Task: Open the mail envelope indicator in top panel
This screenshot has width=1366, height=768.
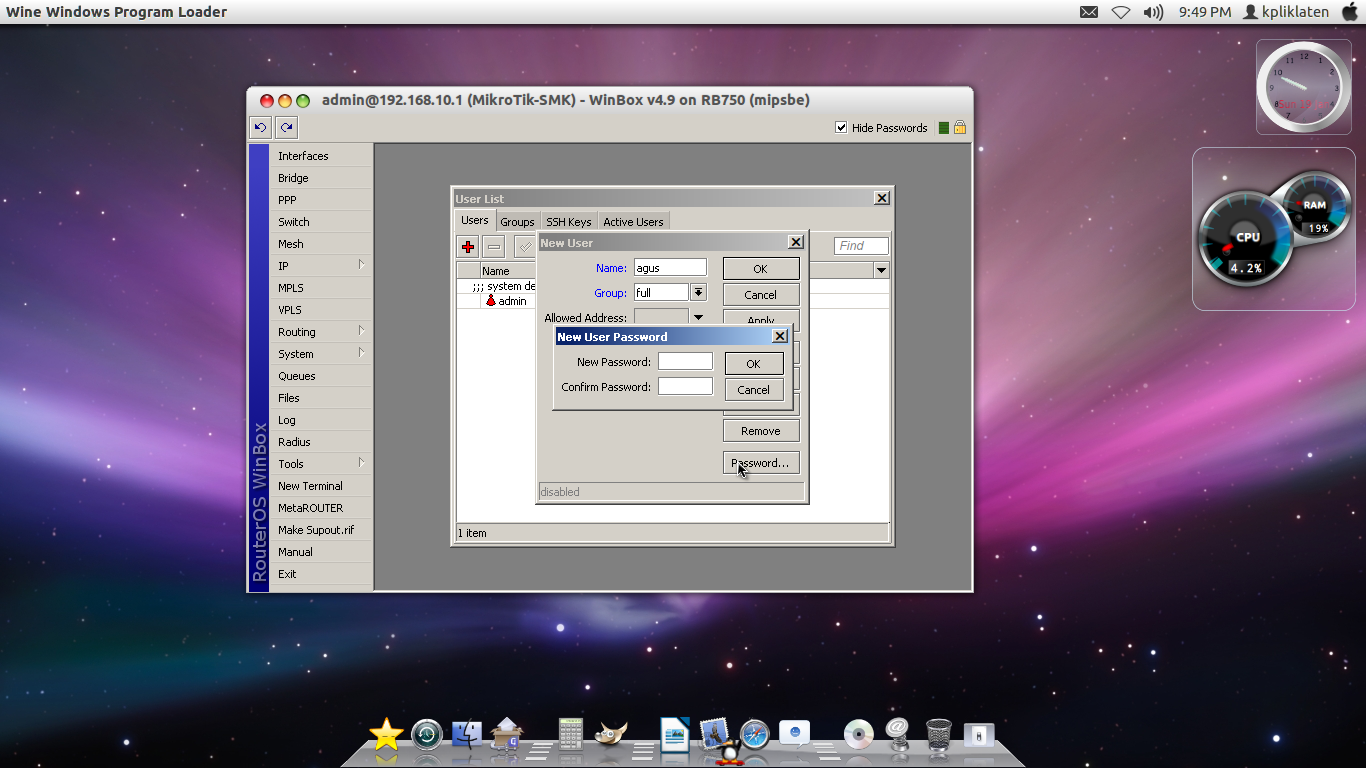Action: click(x=1089, y=12)
